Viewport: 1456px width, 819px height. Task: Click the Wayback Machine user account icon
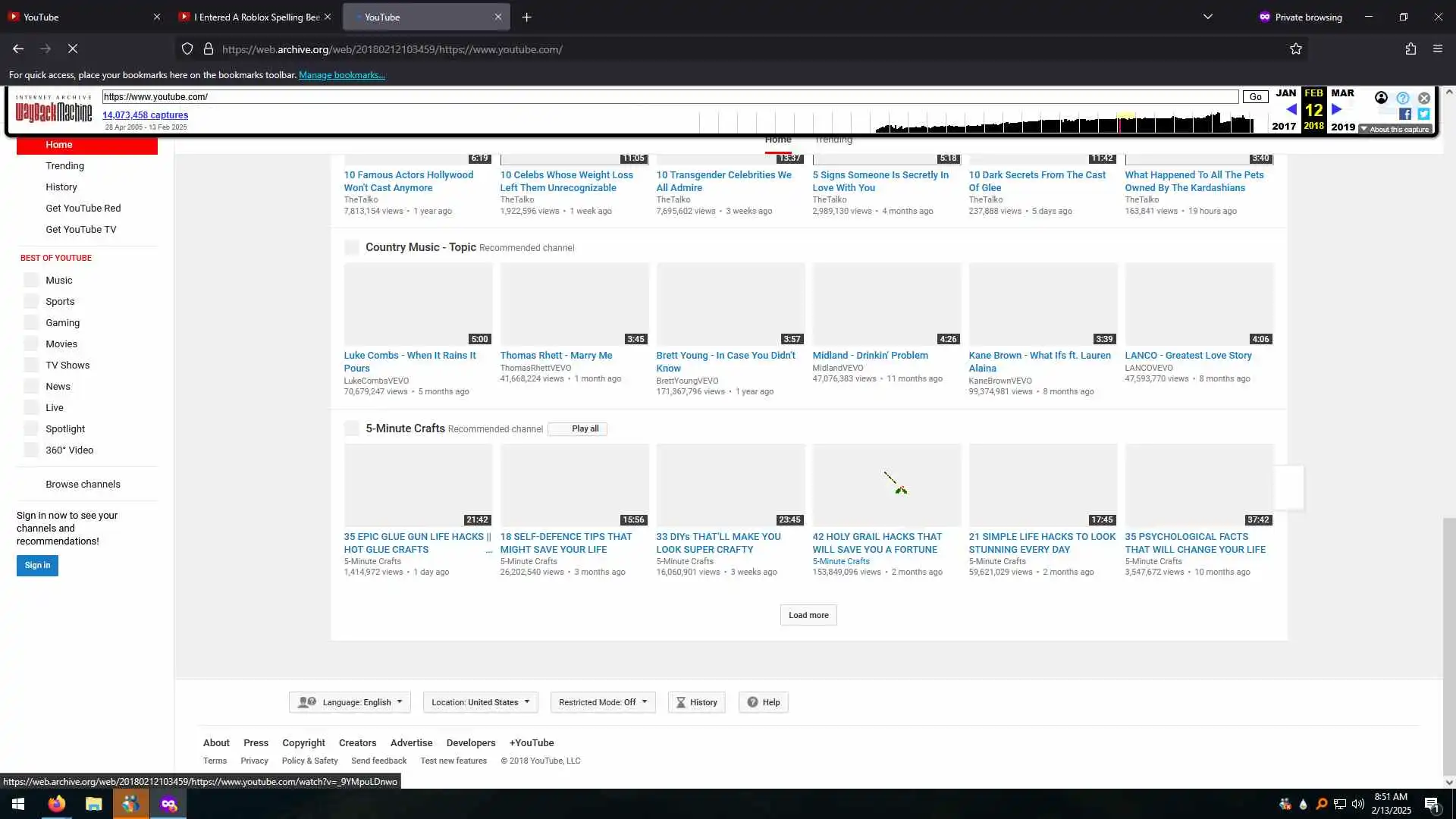[1381, 98]
